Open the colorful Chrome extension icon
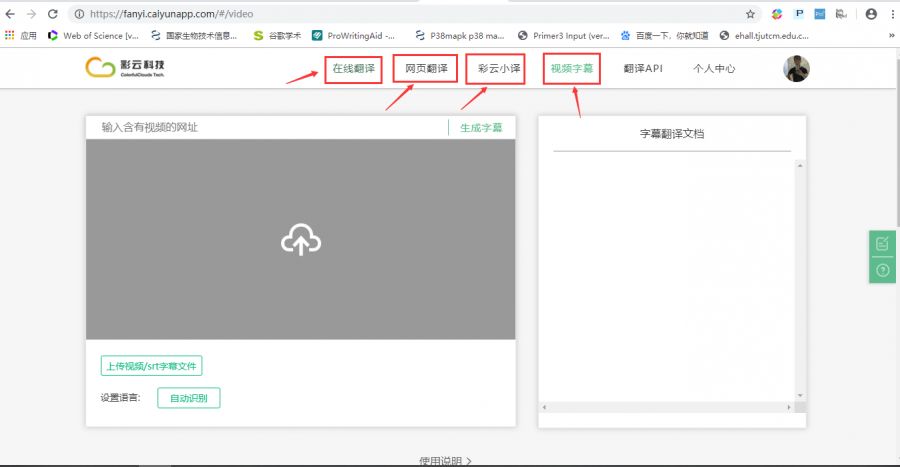Screen dimensions: 900x467 (x=777, y=14)
